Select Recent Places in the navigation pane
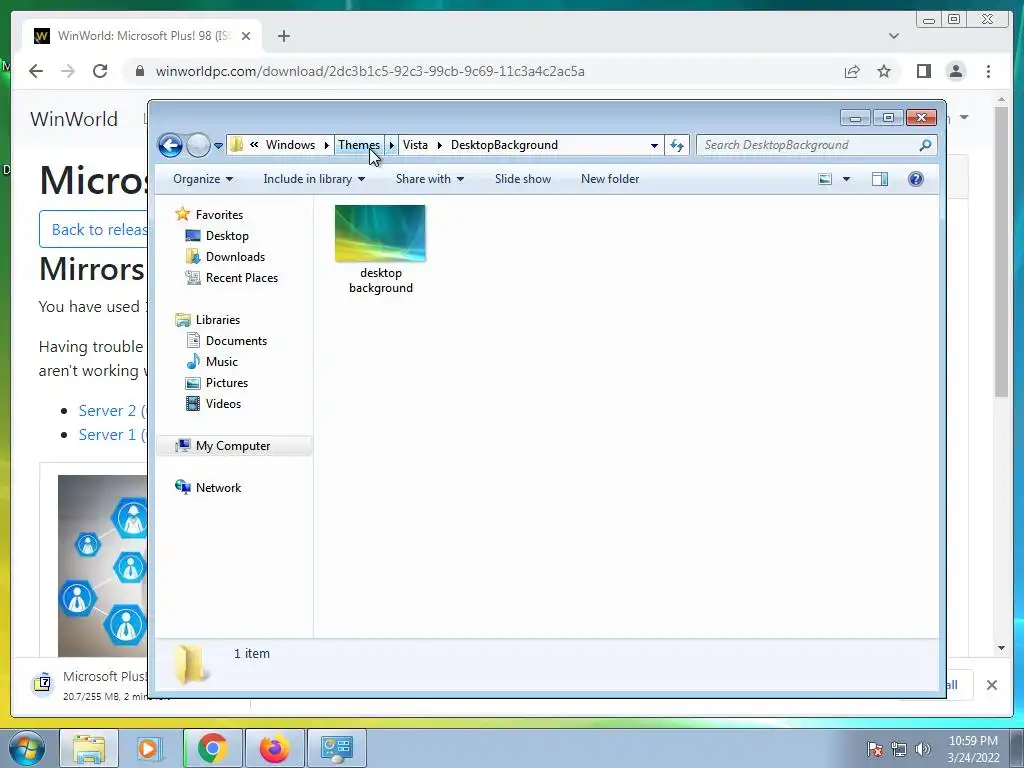Image resolution: width=1024 pixels, height=768 pixels. (x=242, y=278)
